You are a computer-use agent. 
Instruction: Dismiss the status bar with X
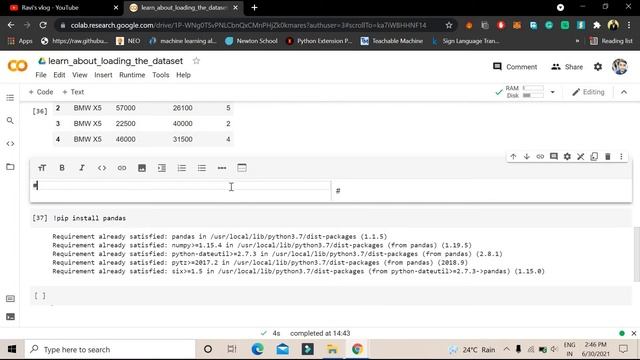click(633, 333)
